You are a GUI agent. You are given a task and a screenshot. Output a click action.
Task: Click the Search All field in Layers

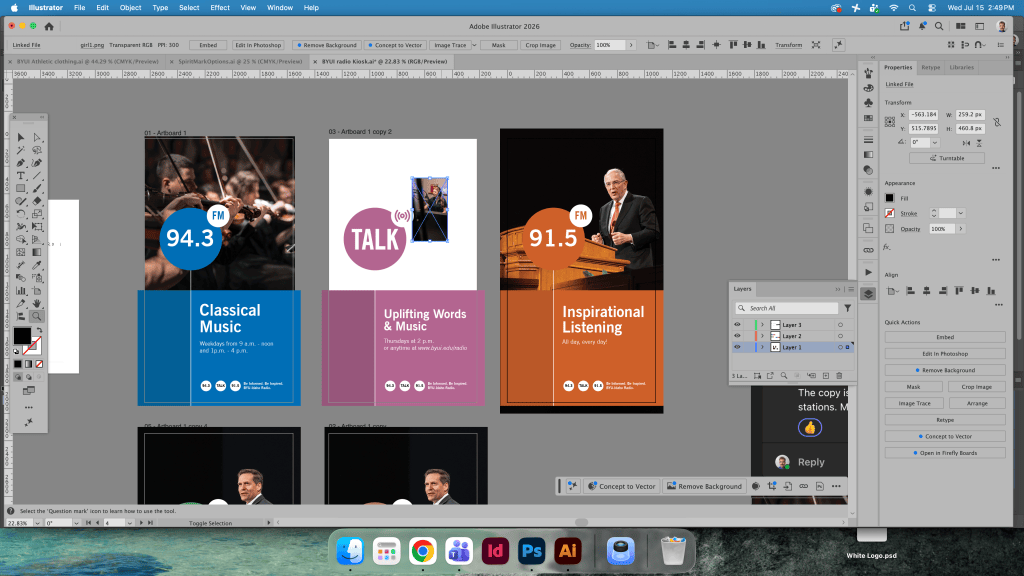[786, 308]
